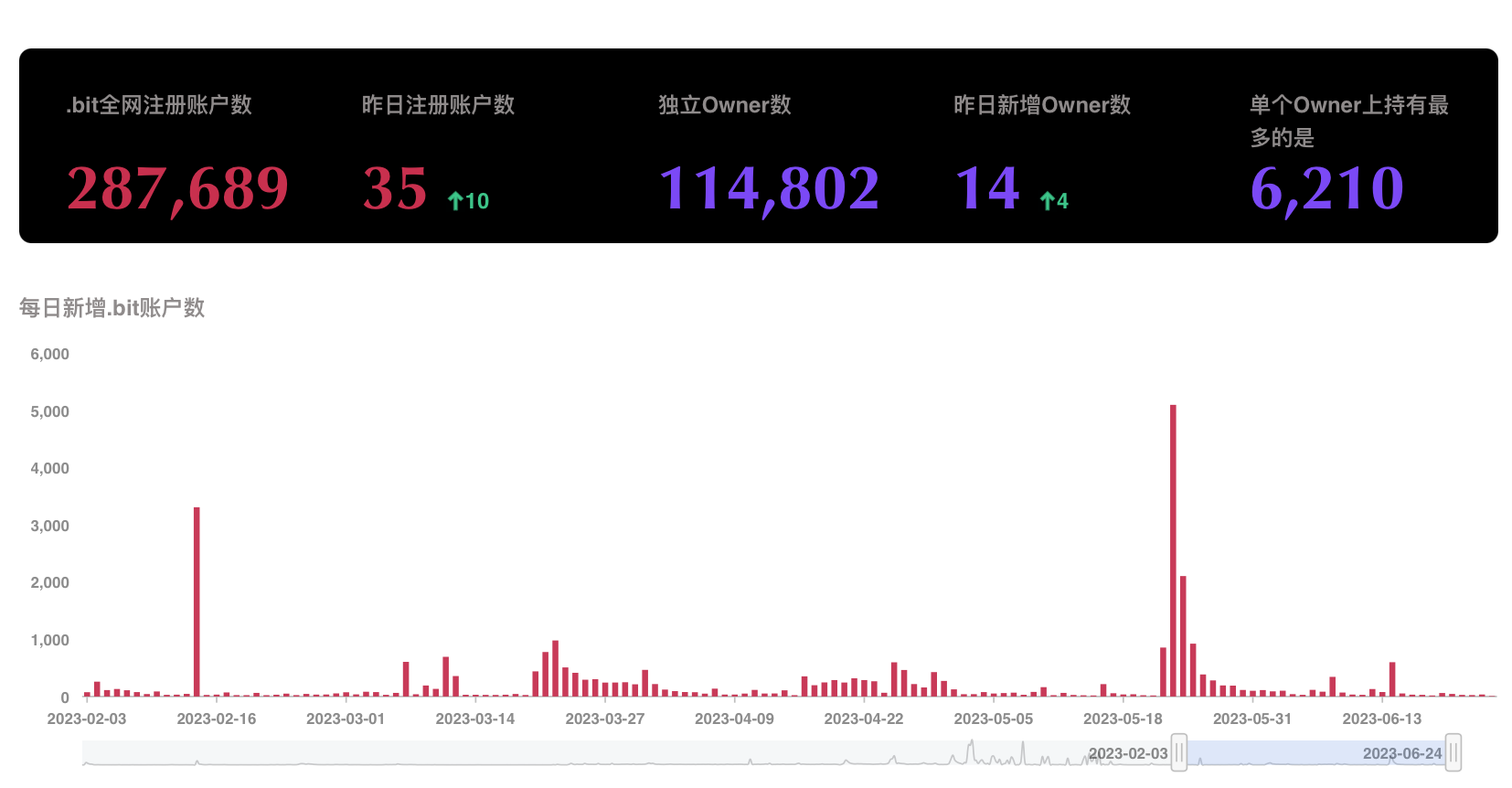Click the 2023-03-27 x-axis date label
This screenshot has width=1512, height=788.
[x=604, y=719]
